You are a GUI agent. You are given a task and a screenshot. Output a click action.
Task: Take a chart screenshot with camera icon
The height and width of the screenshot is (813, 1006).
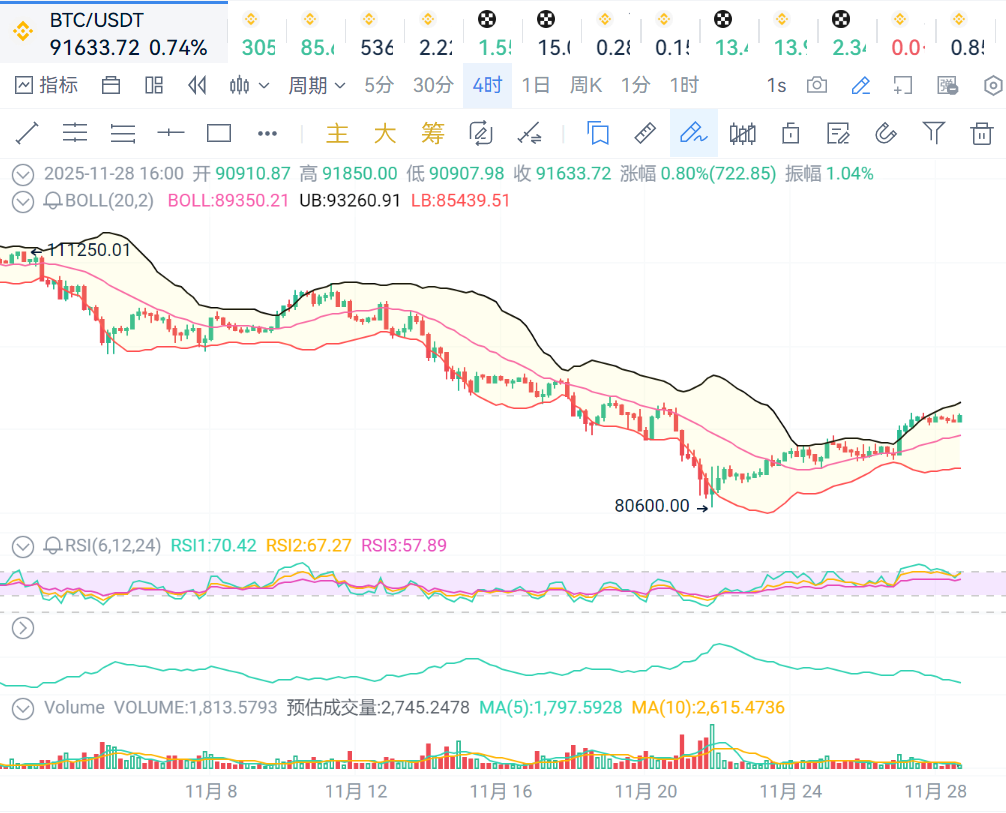(817, 85)
